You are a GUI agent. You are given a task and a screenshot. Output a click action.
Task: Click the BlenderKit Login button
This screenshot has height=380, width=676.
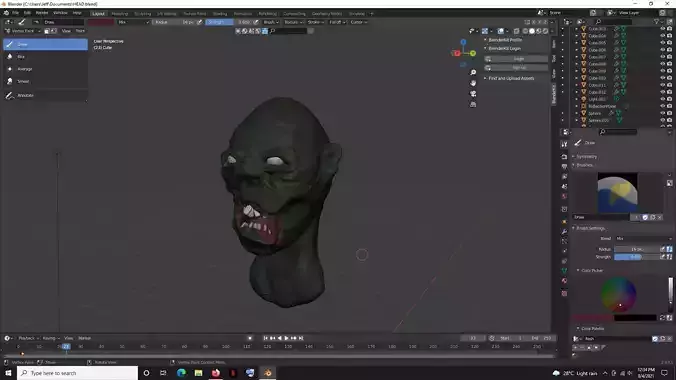tap(516, 59)
